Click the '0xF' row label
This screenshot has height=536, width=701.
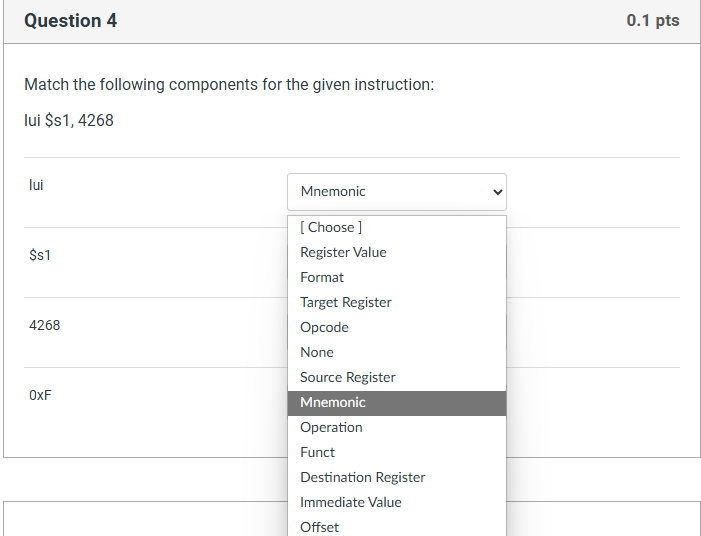pos(40,396)
